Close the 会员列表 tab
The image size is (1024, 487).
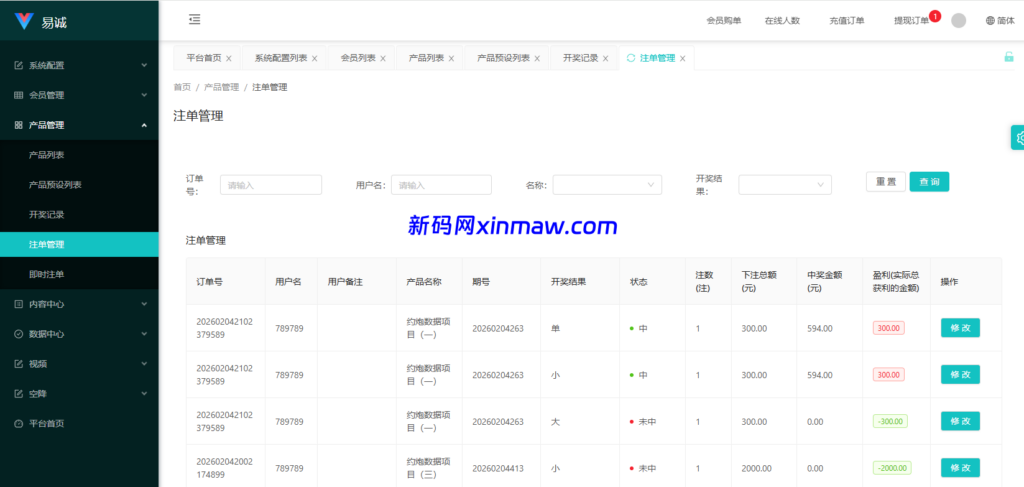click(x=383, y=59)
